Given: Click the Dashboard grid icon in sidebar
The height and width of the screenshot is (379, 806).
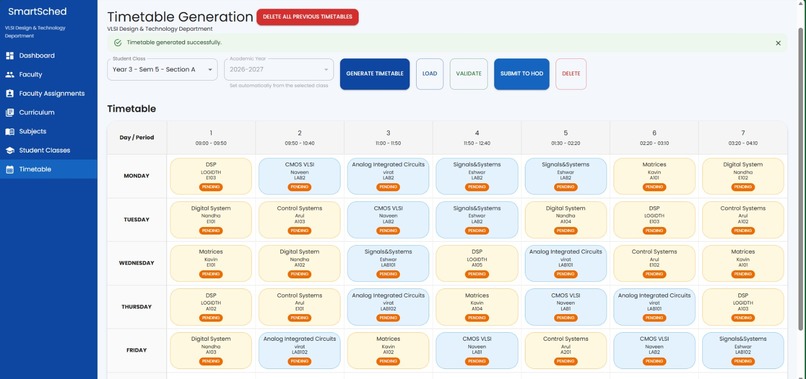Looking at the screenshot, I should 9,56.
